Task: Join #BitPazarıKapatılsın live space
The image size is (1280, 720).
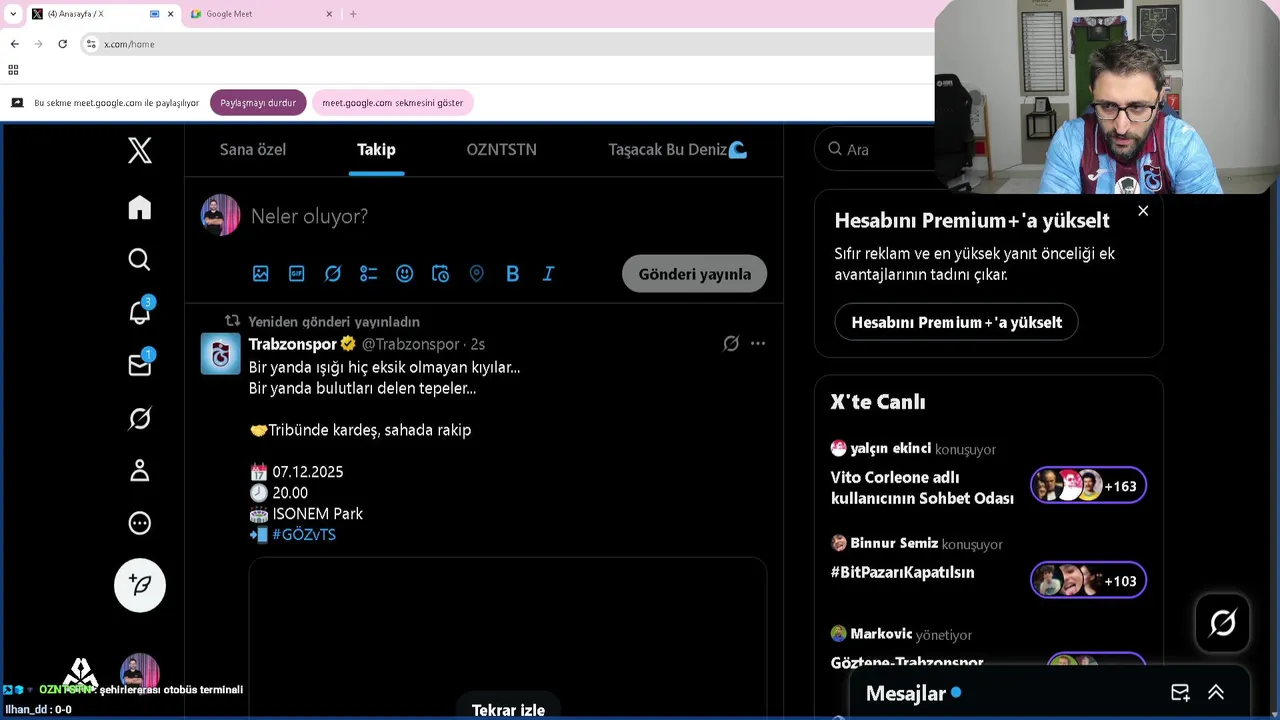Action: [x=902, y=572]
